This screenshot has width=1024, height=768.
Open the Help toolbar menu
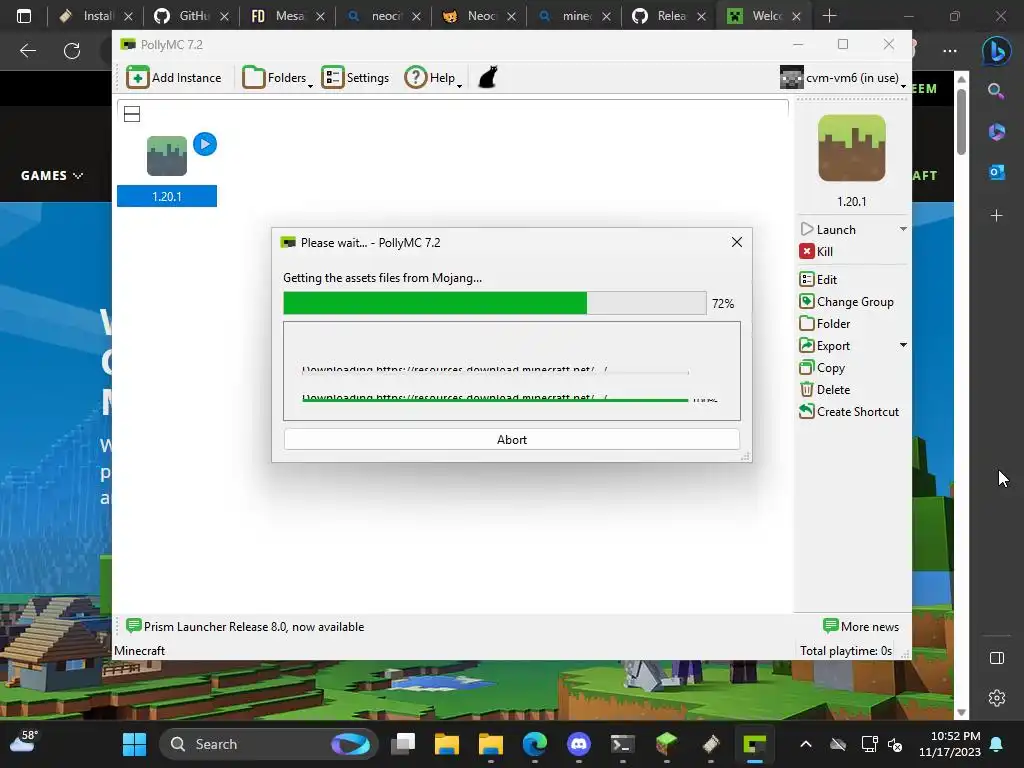pyautogui.click(x=433, y=78)
